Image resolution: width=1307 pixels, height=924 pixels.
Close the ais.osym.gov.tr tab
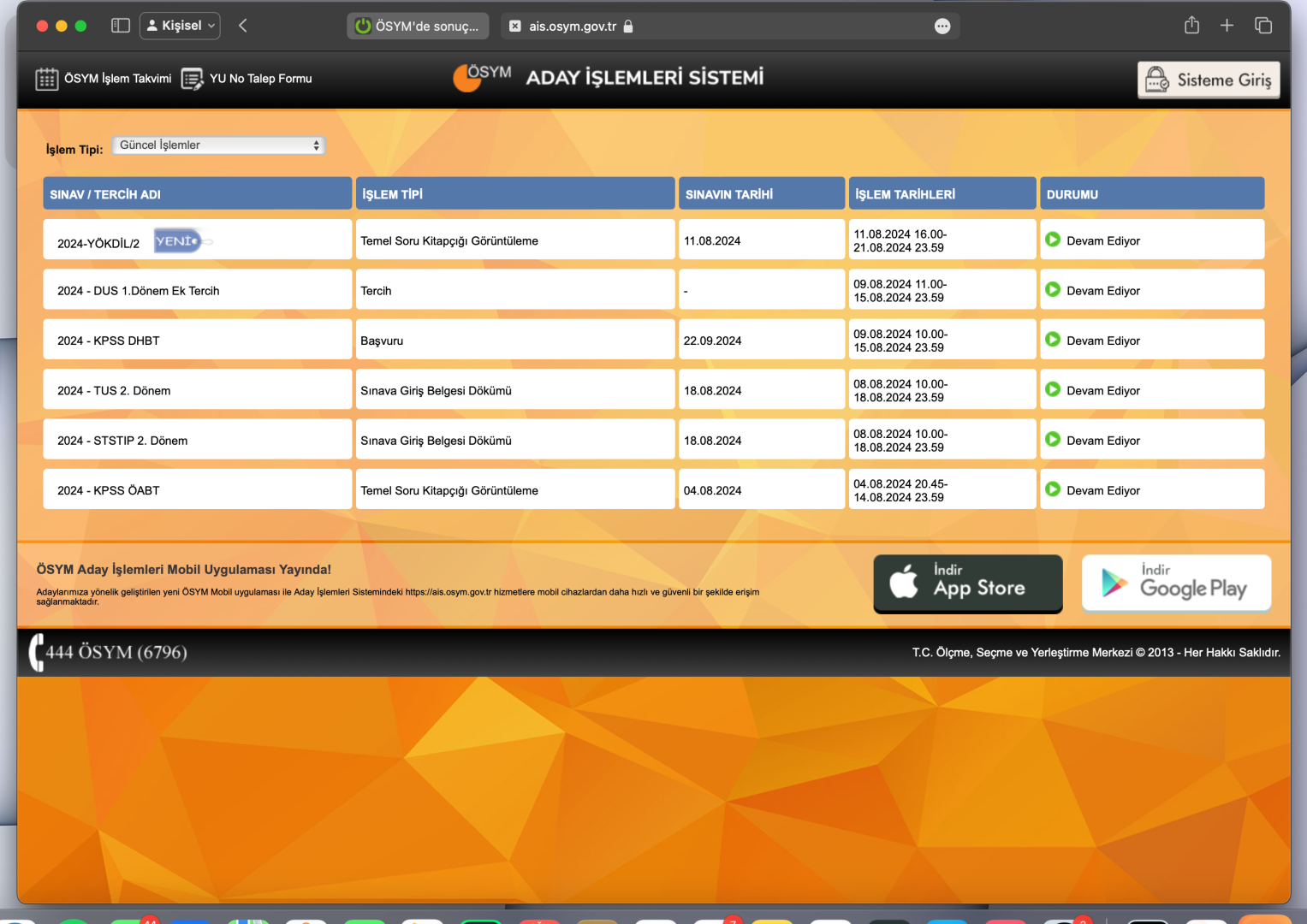[515, 26]
